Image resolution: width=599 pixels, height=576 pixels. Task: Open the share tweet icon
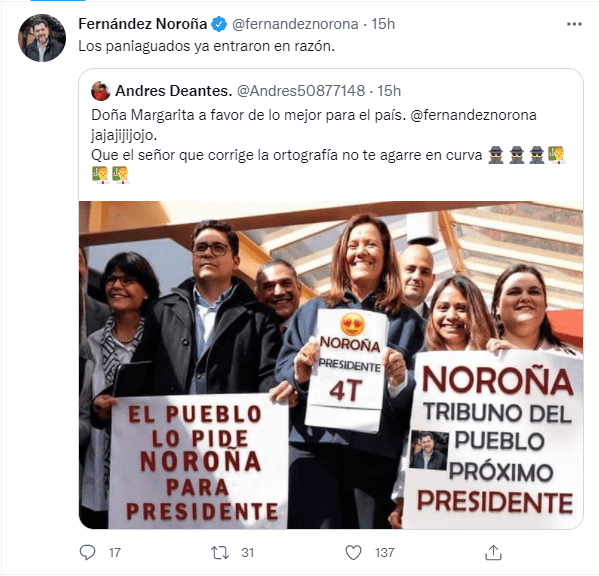pyautogui.click(x=493, y=552)
